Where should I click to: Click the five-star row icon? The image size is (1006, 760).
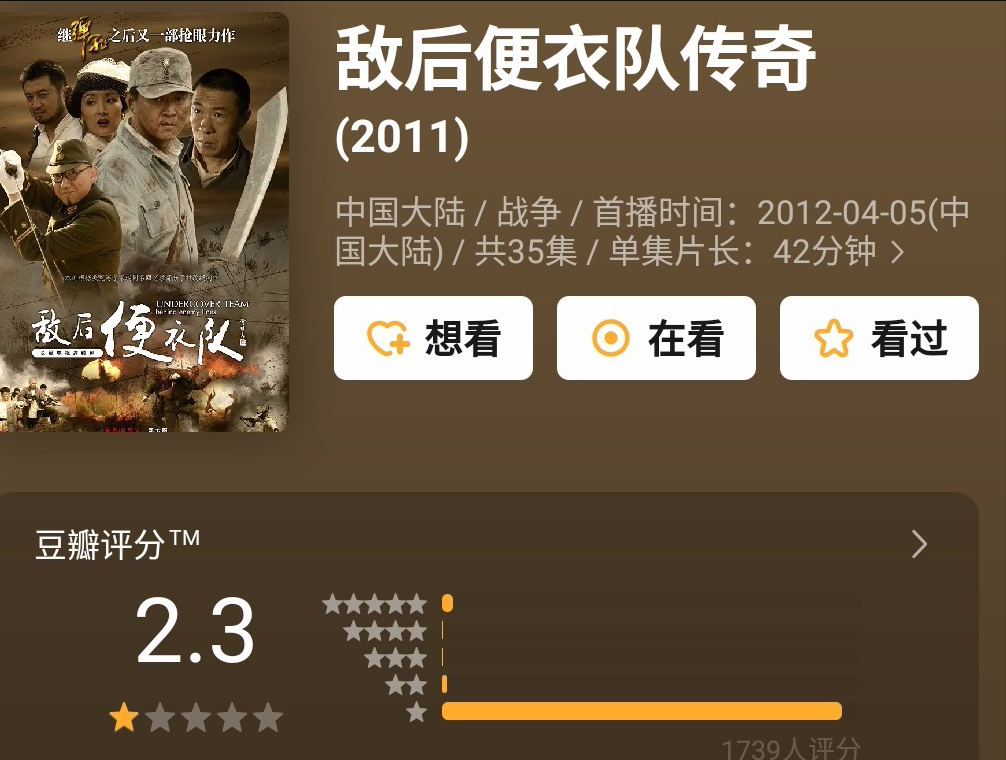(375, 604)
